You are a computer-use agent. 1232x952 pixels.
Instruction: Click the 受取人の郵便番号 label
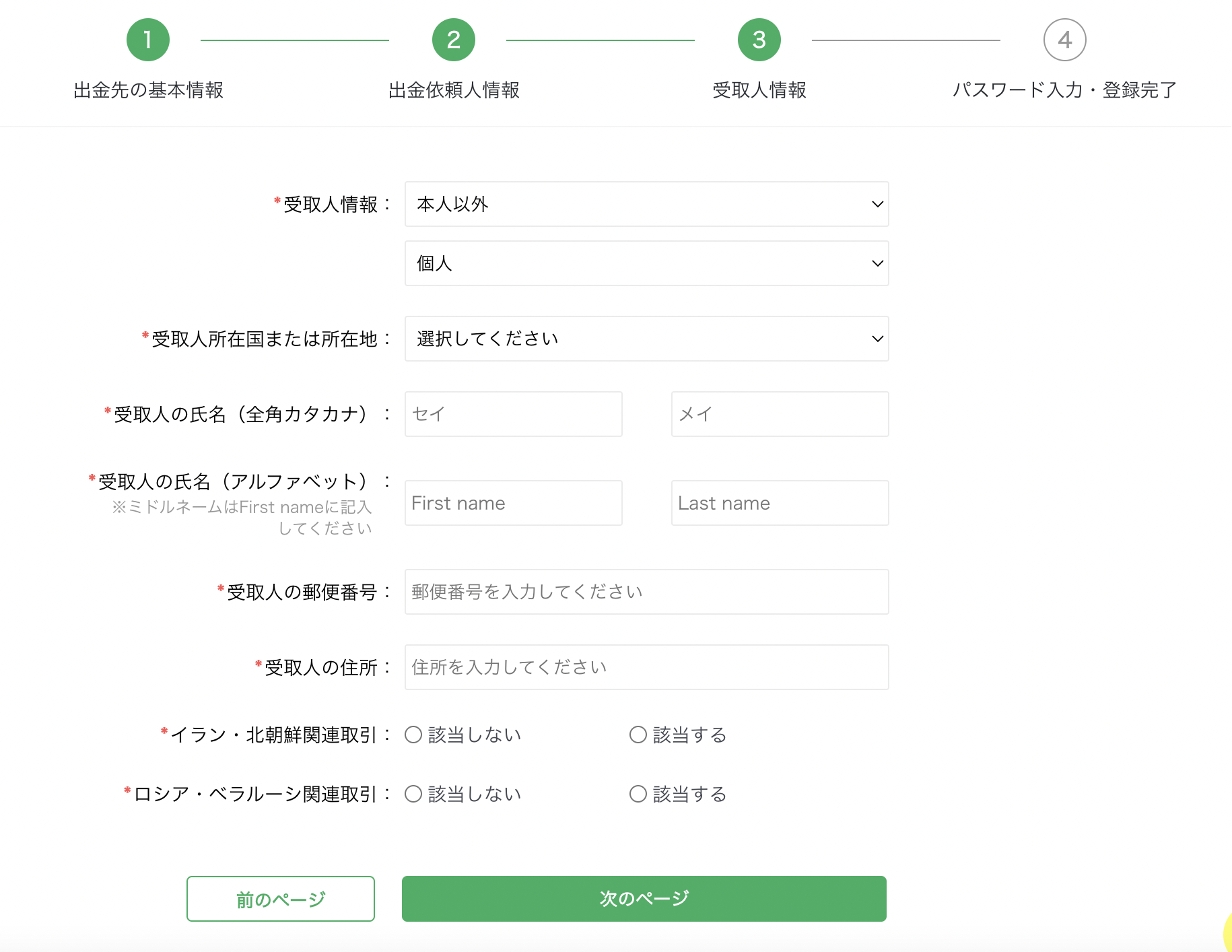point(302,592)
